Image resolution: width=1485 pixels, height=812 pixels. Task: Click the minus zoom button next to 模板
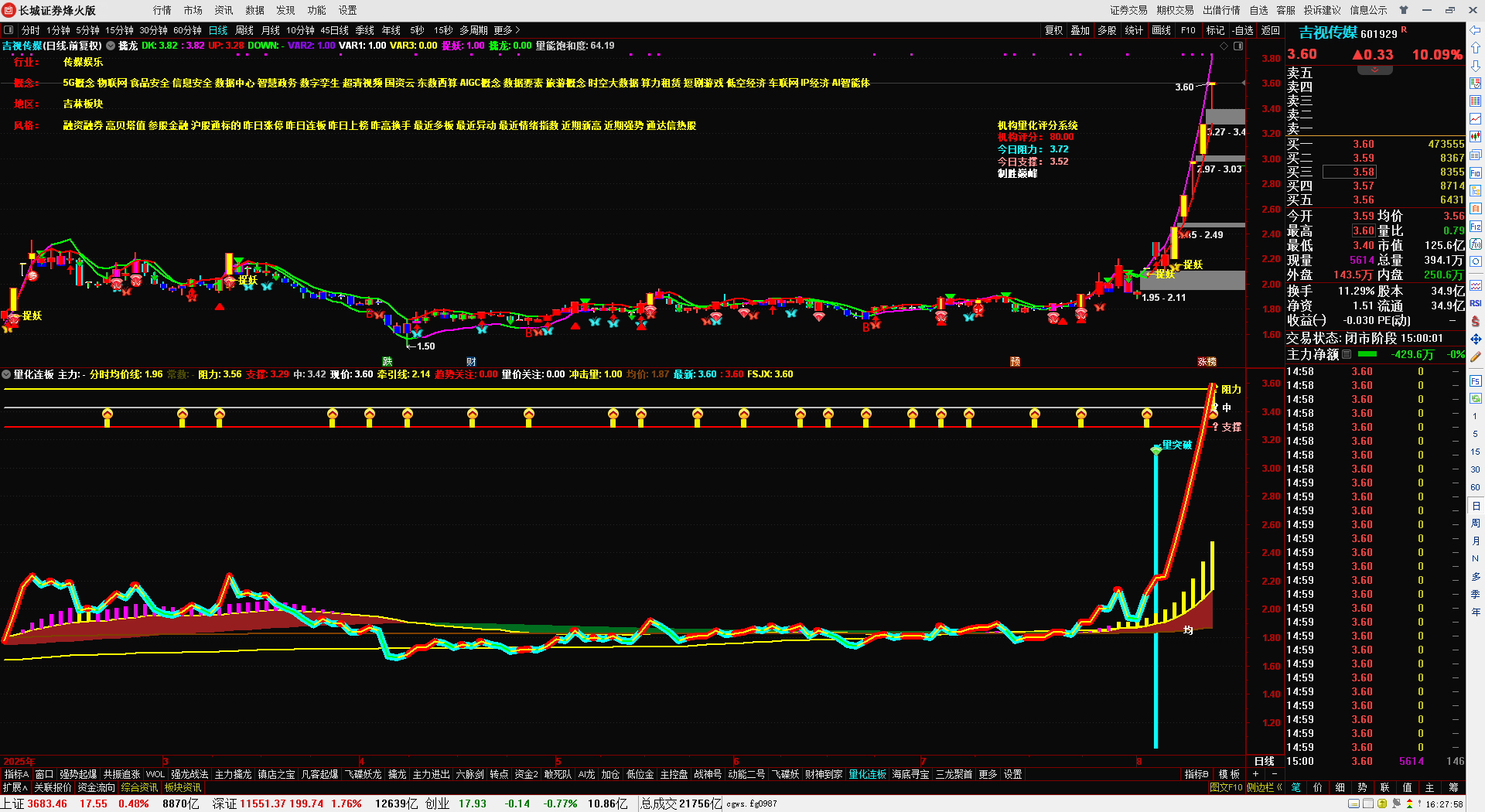pyautogui.click(x=1274, y=774)
